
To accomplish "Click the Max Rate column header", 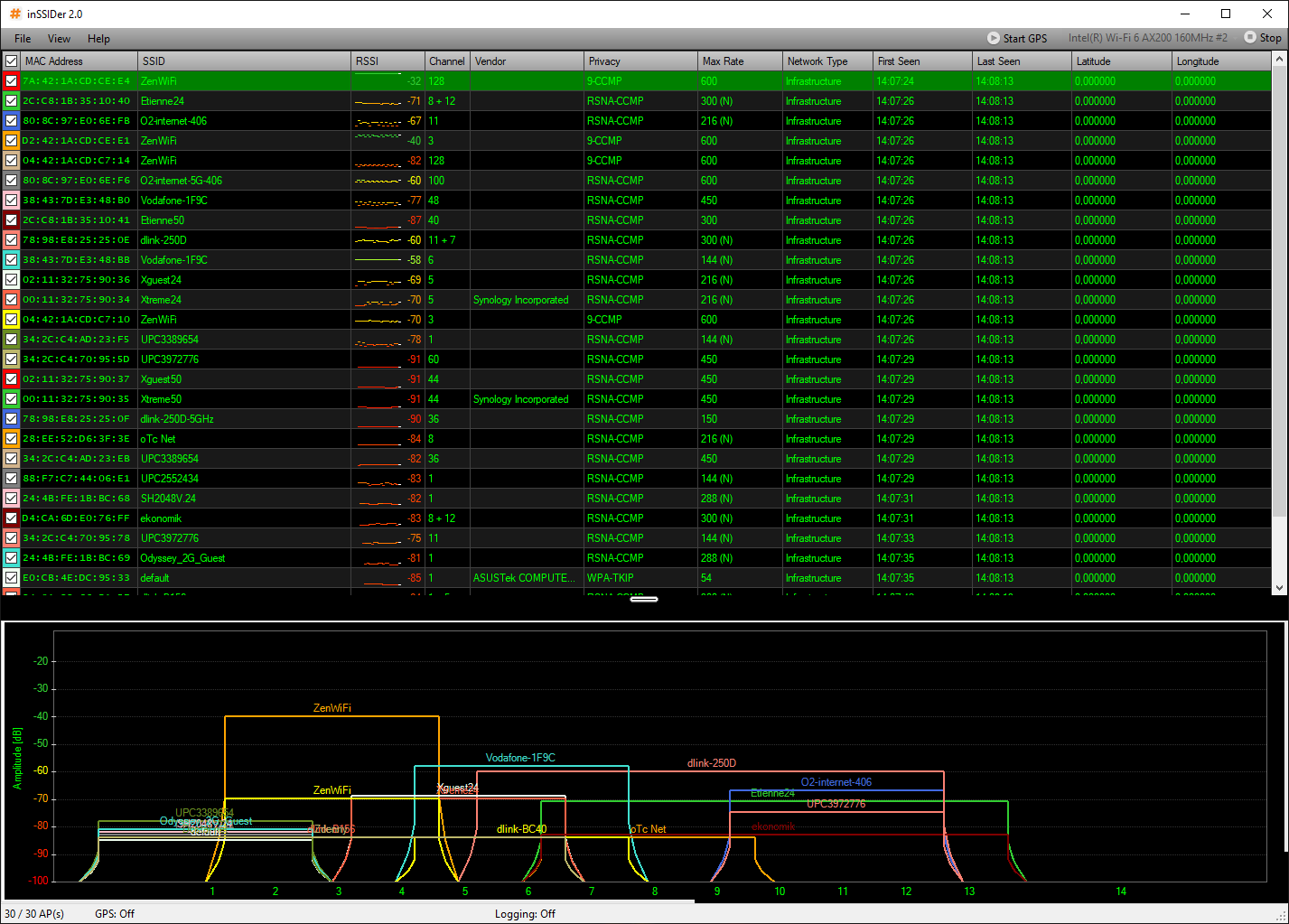I will pyautogui.click(x=740, y=61).
